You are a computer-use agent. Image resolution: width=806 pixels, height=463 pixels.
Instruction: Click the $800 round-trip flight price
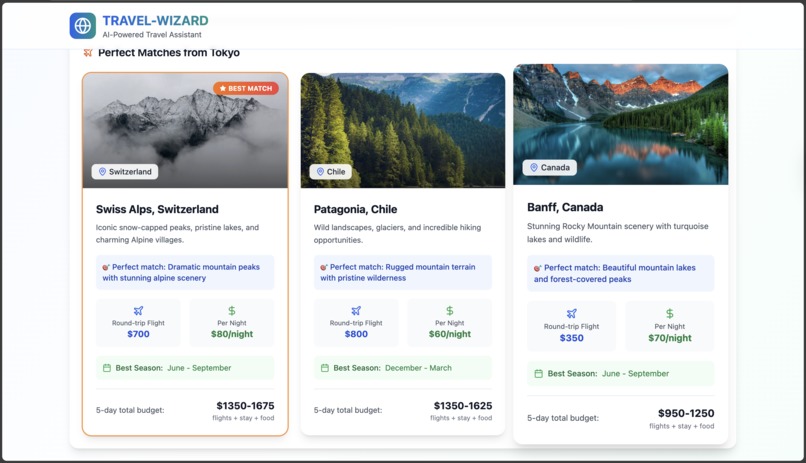pos(356,334)
